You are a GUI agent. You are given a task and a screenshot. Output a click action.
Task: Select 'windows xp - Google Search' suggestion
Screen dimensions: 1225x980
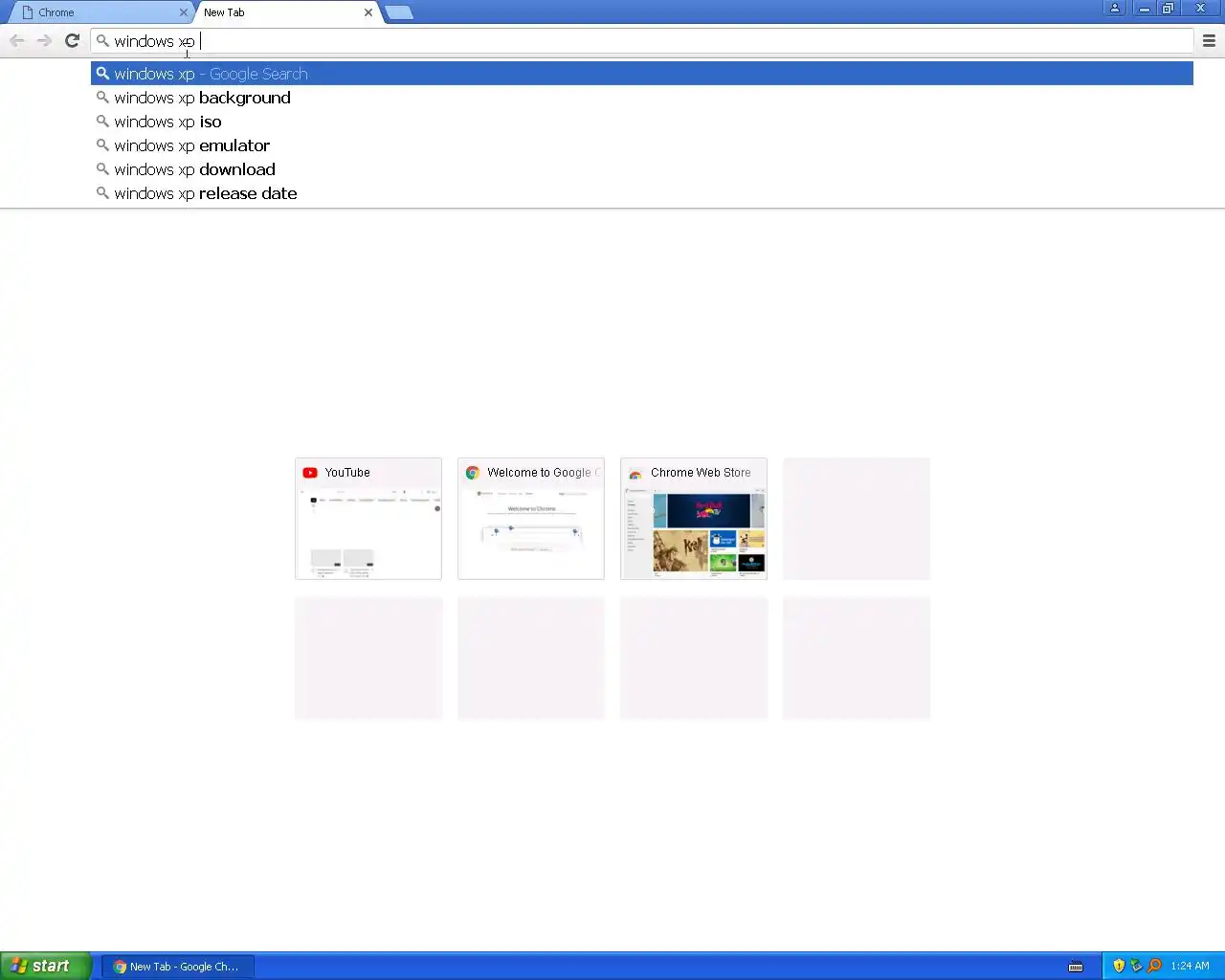point(642,74)
